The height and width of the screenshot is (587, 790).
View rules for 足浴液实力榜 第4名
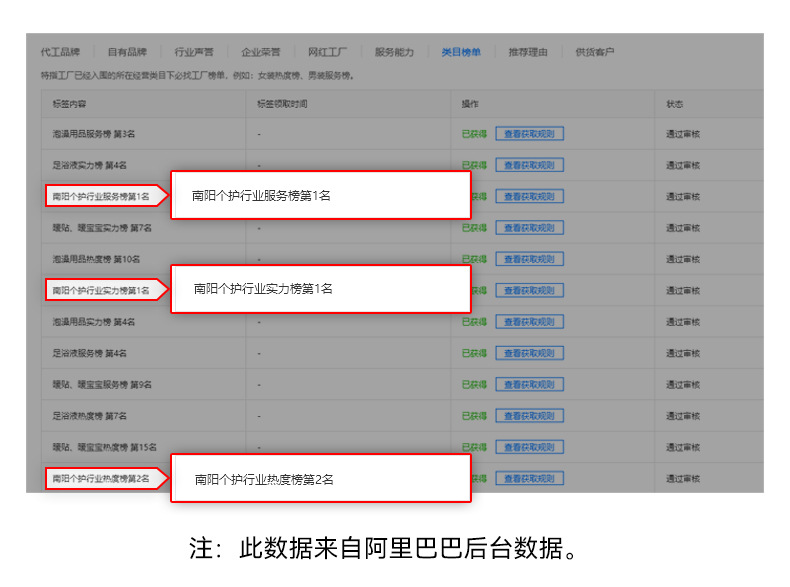pos(529,165)
